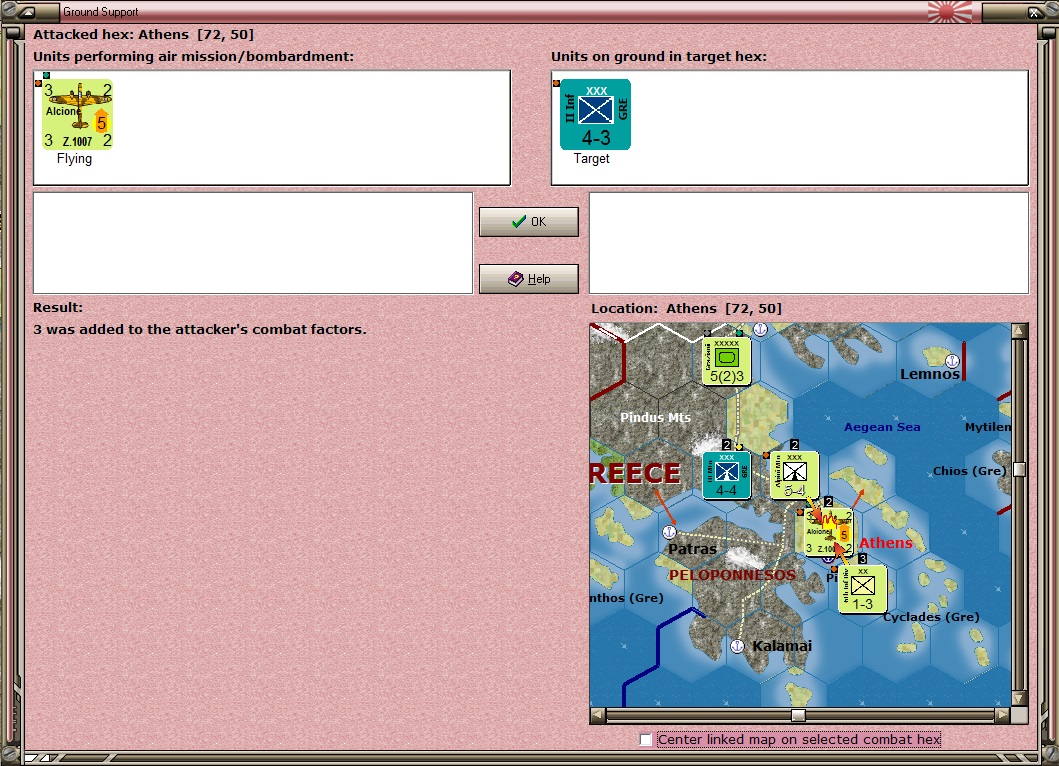This screenshot has width=1059, height=766.
Task: Click the Patras port anchor icon
Action: [669, 532]
